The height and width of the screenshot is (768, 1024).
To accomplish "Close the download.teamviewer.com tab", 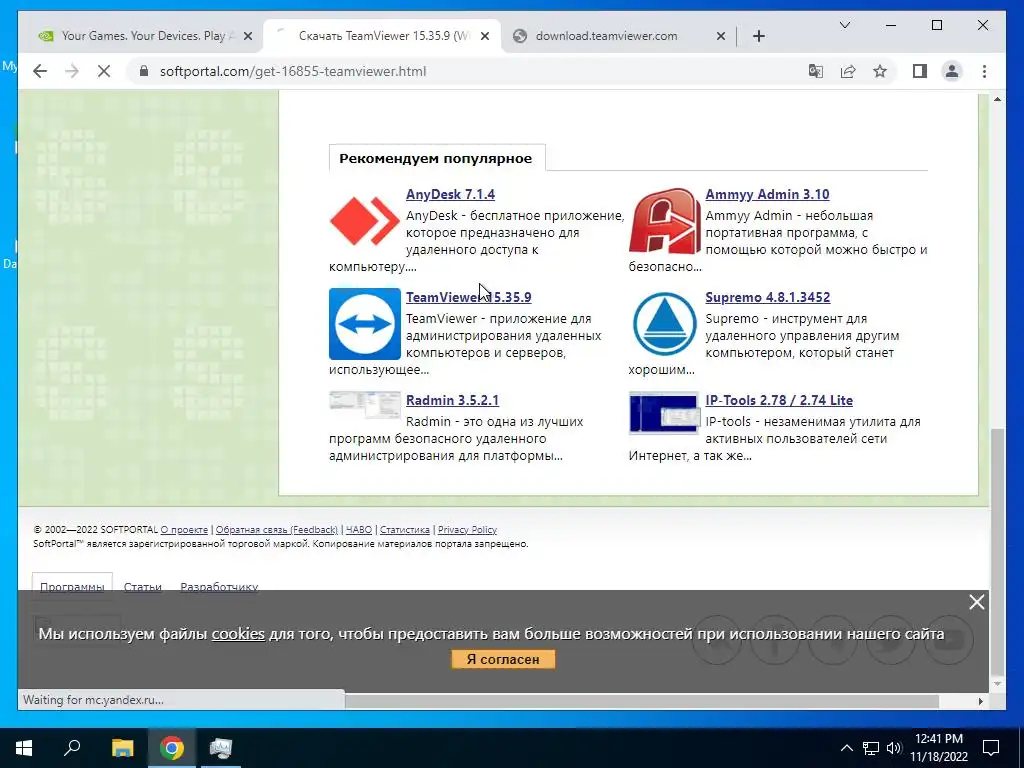I will (x=720, y=36).
